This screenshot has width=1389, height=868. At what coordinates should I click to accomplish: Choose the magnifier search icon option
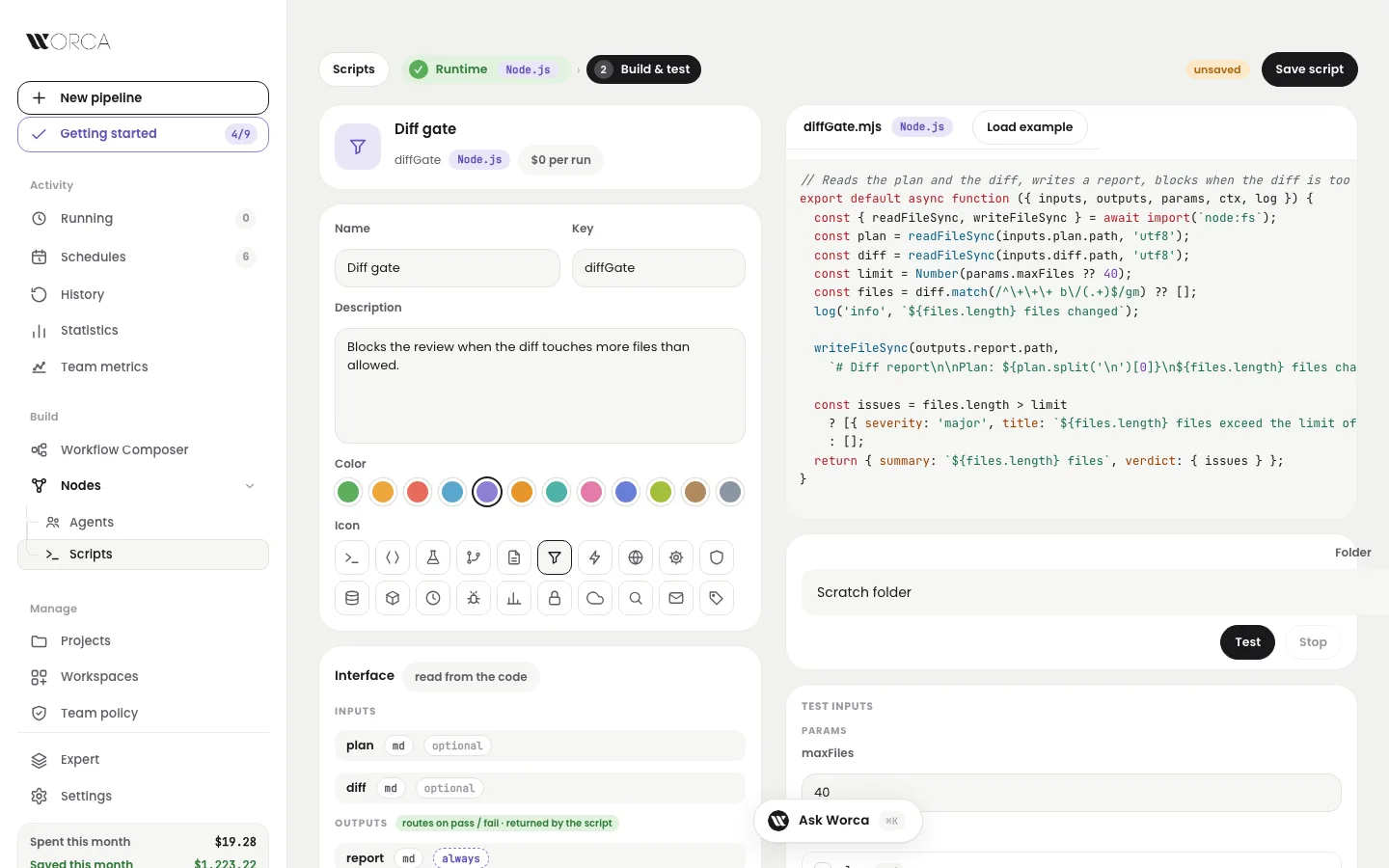(x=636, y=598)
